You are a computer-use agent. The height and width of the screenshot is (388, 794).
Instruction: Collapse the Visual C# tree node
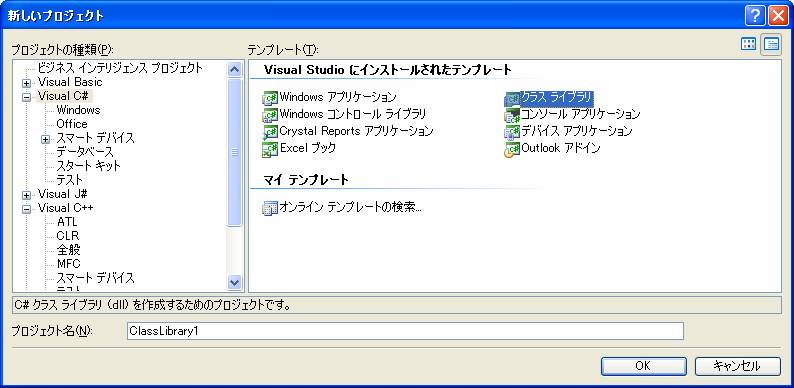coord(27,97)
